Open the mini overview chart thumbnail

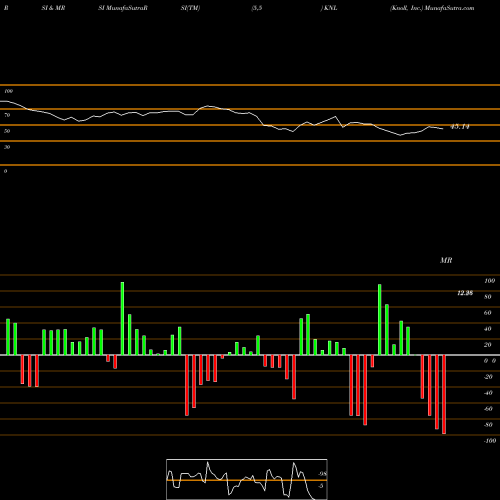(x=247, y=479)
